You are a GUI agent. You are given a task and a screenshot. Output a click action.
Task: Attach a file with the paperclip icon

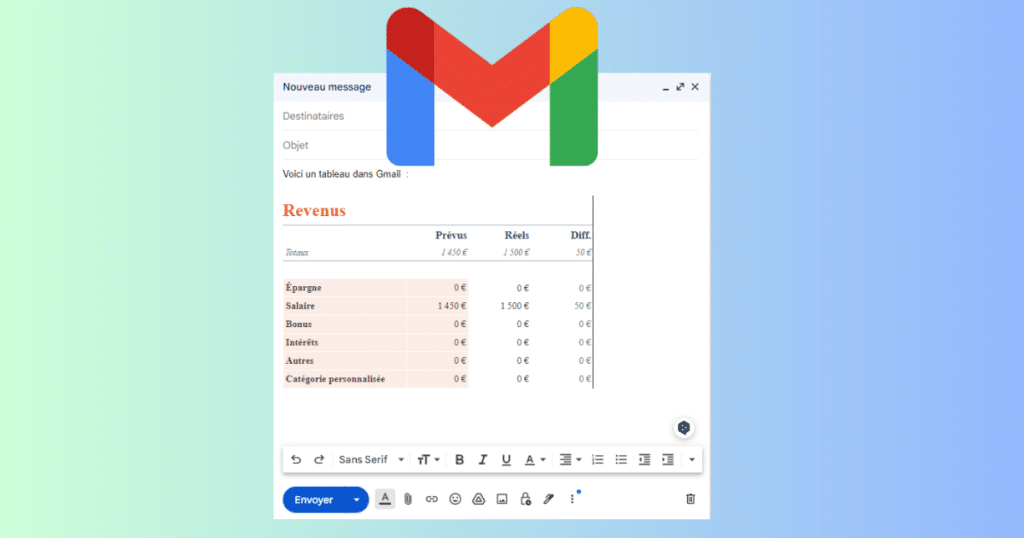(408, 499)
